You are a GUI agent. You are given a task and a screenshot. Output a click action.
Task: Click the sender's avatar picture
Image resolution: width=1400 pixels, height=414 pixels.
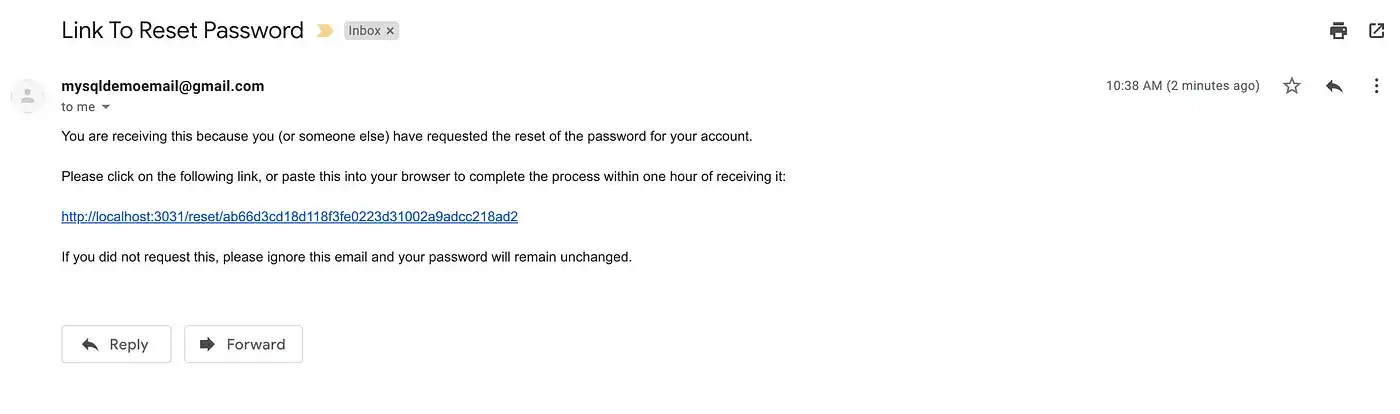click(x=27, y=96)
